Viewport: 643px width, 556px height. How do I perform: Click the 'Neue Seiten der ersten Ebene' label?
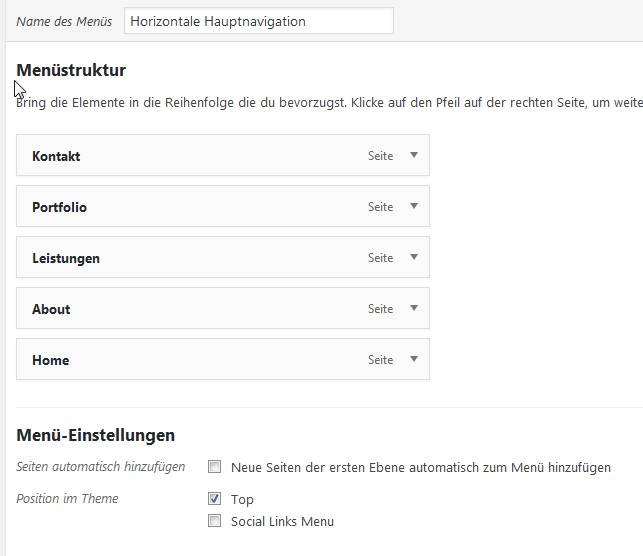420,468
